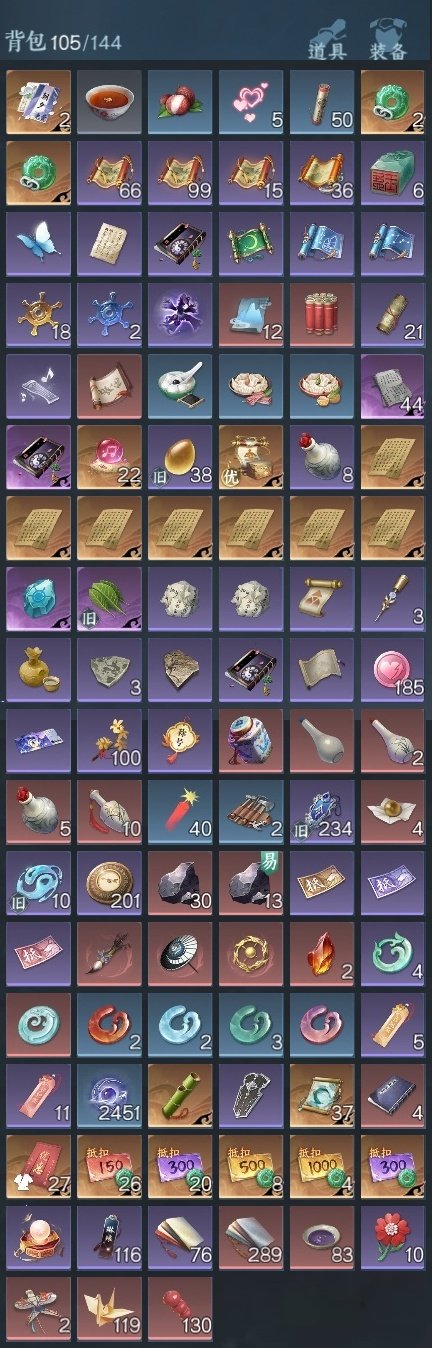Pick the red firework rocket with count 40
The height and width of the screenshot is (1348, 432).
point(180,812)
